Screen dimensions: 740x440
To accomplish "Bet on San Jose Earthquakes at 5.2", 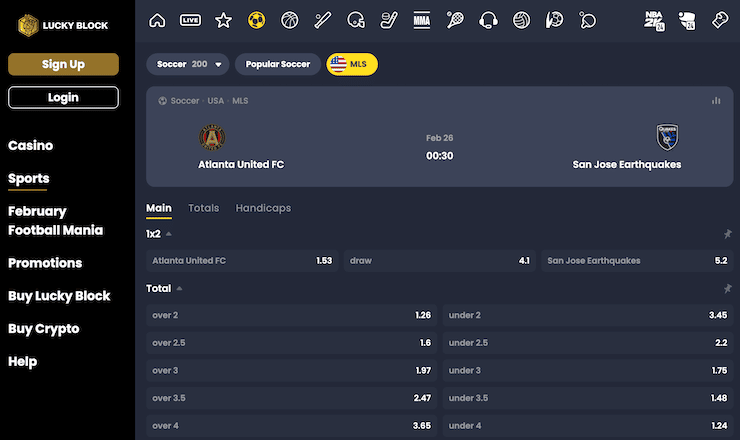I will 637,261.
